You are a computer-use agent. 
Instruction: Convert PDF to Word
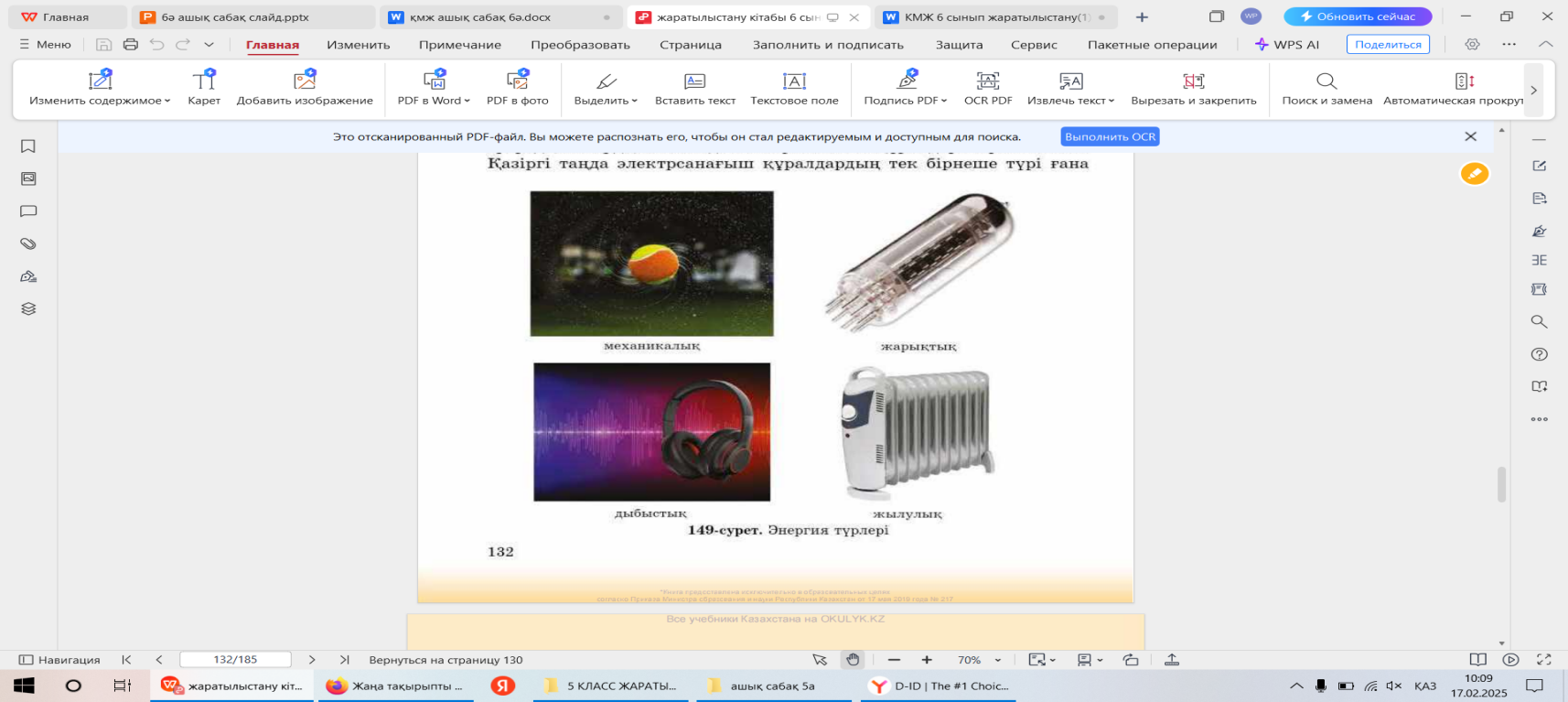click(434, 89)
